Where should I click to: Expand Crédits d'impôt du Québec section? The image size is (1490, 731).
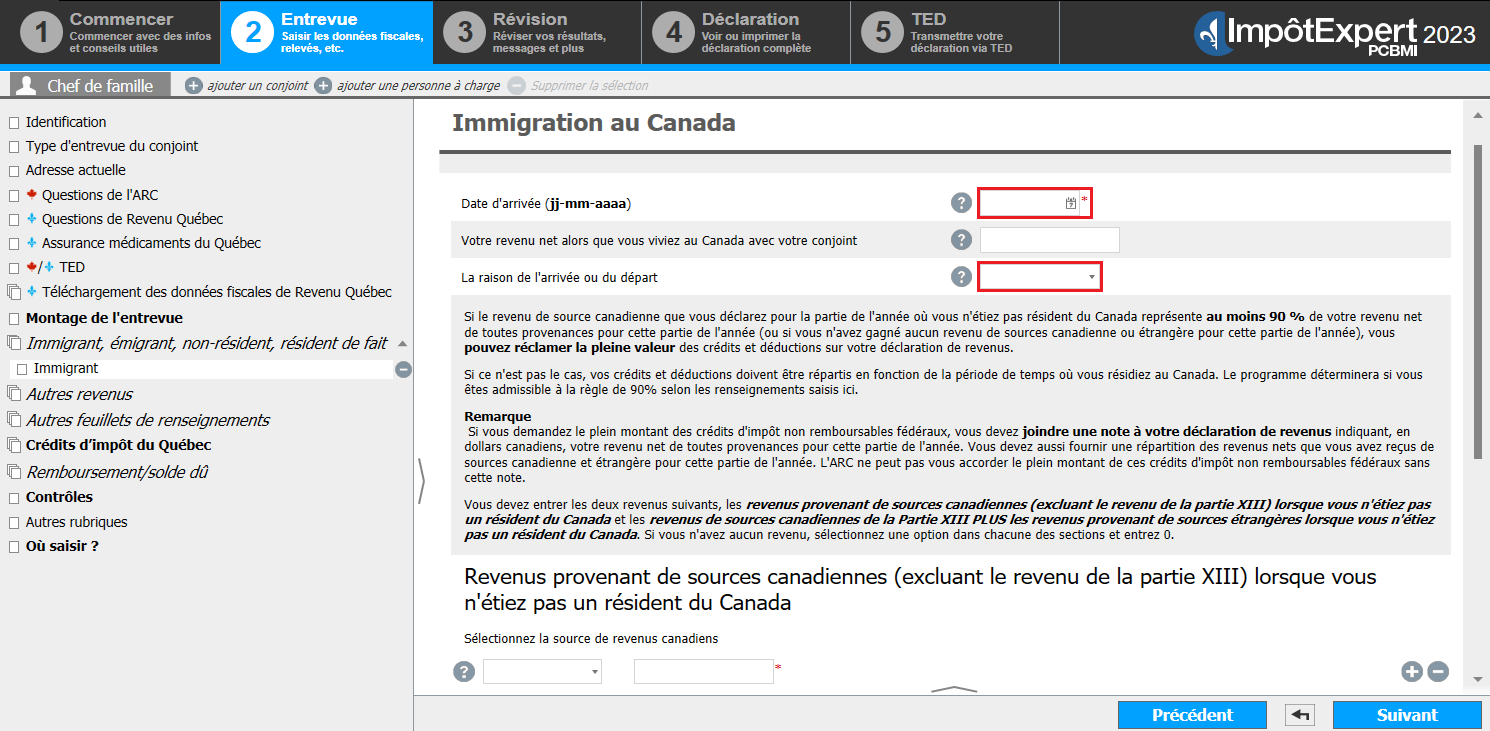tap(118, 445)
